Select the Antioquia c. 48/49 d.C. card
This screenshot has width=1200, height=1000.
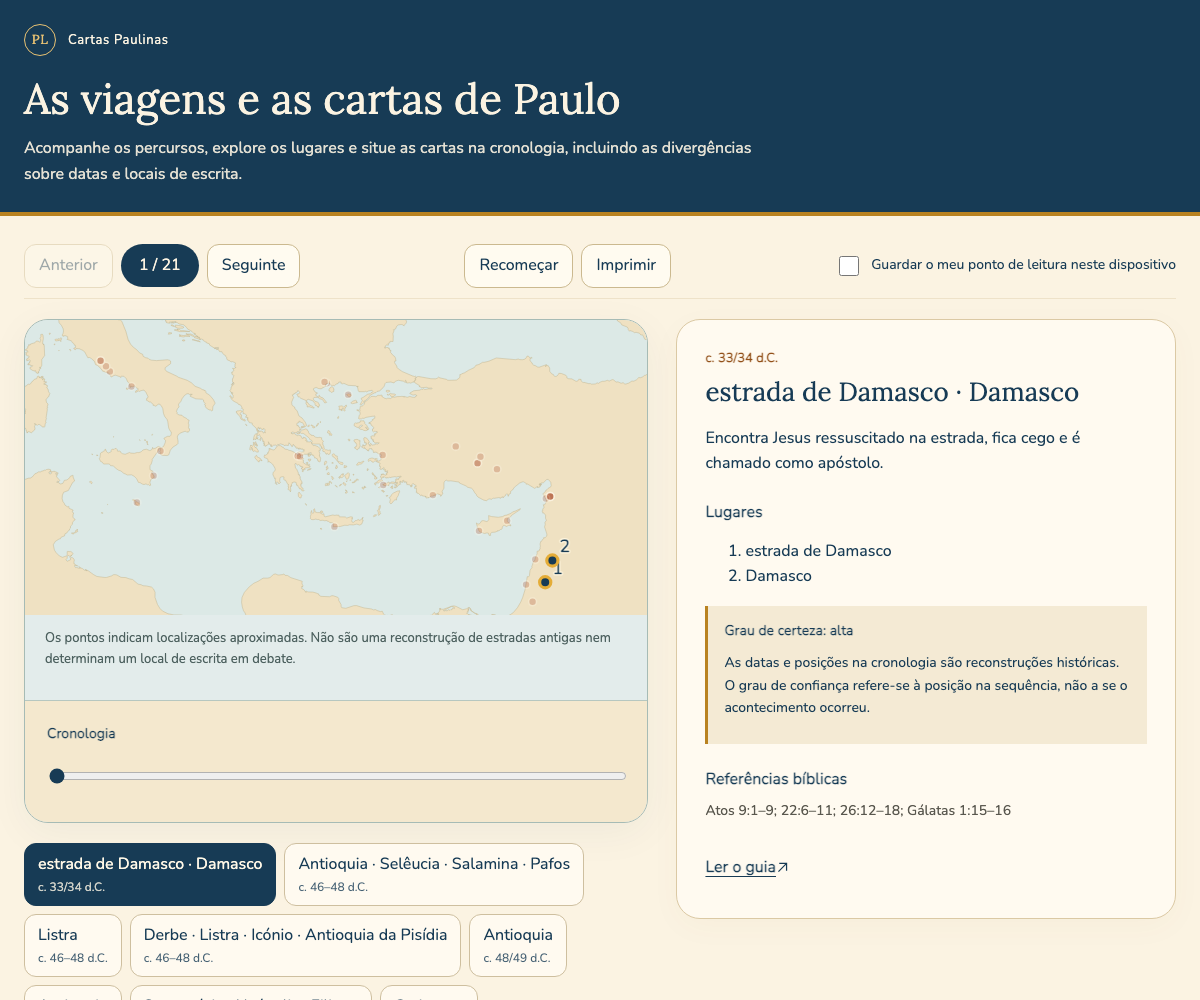pos(518,945)
